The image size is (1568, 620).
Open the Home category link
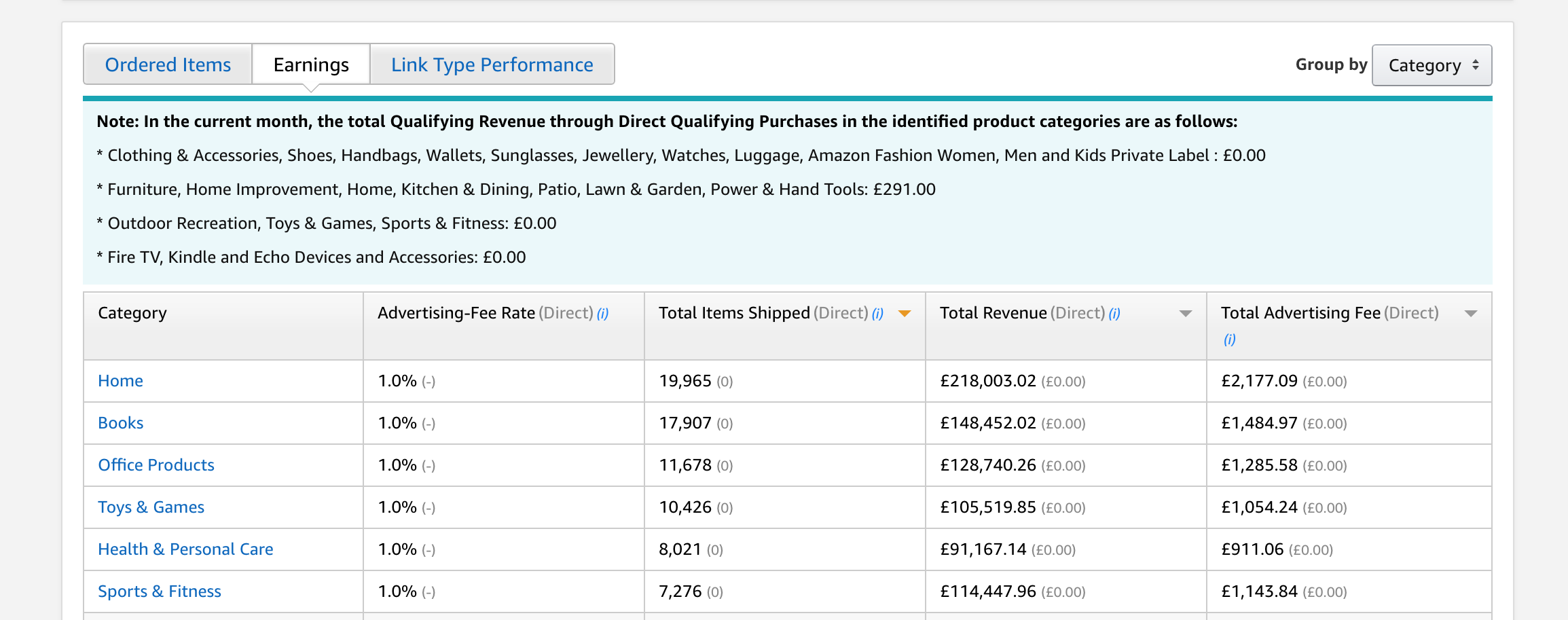point(120,381)
